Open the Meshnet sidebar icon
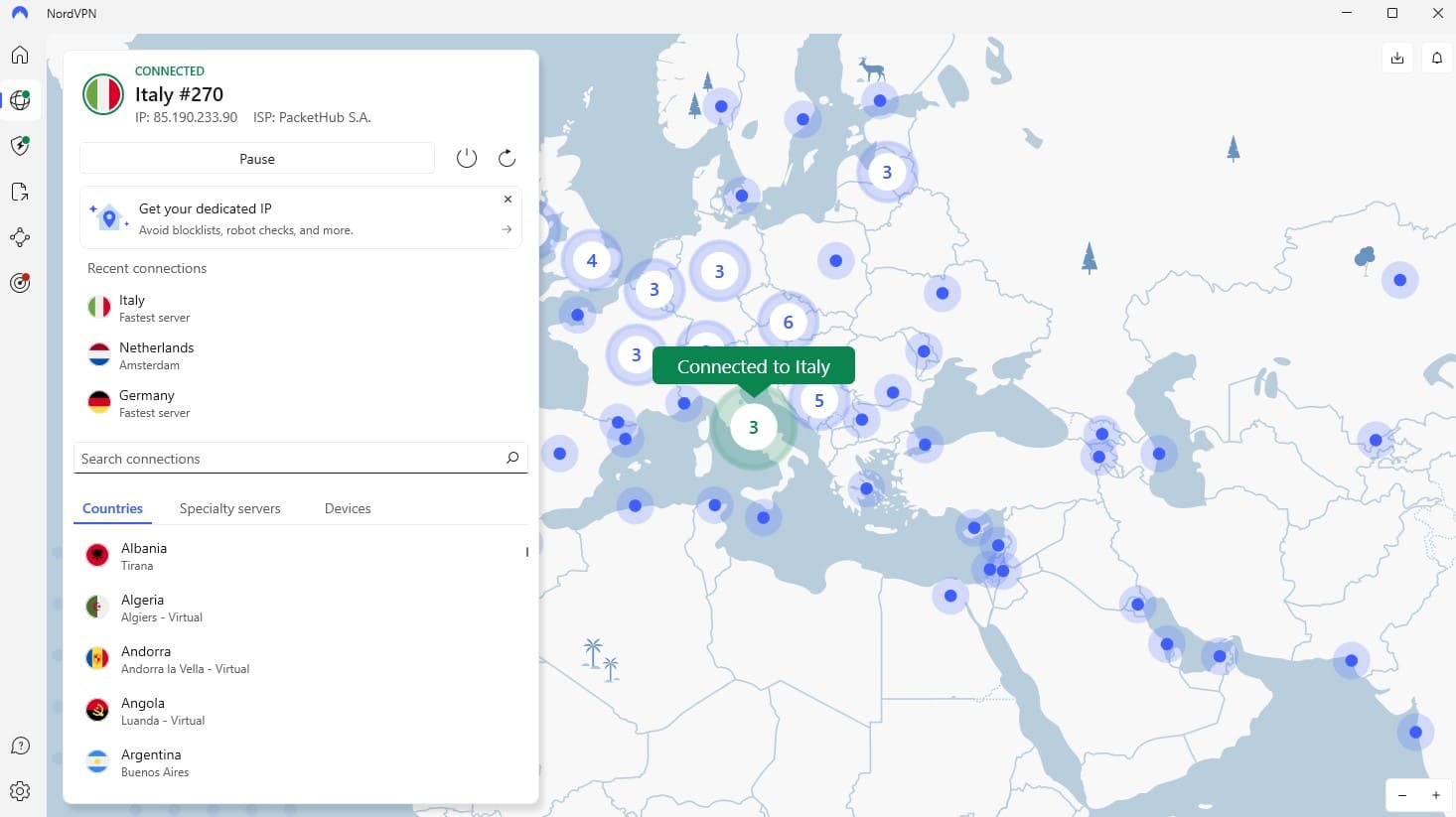The height and width of the screenshot is (817, 1456). click(20, 237)
